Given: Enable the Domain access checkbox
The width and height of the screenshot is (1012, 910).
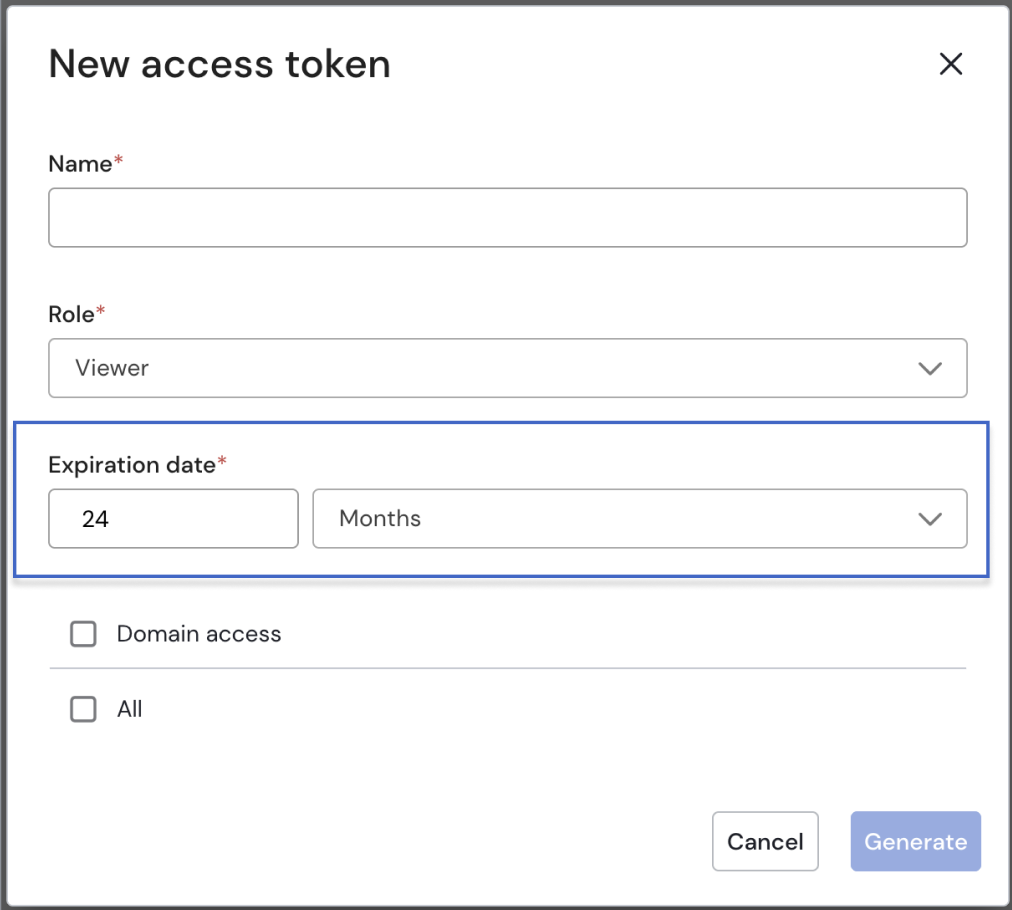Looking at the screenshot, I should coord(84,634).
